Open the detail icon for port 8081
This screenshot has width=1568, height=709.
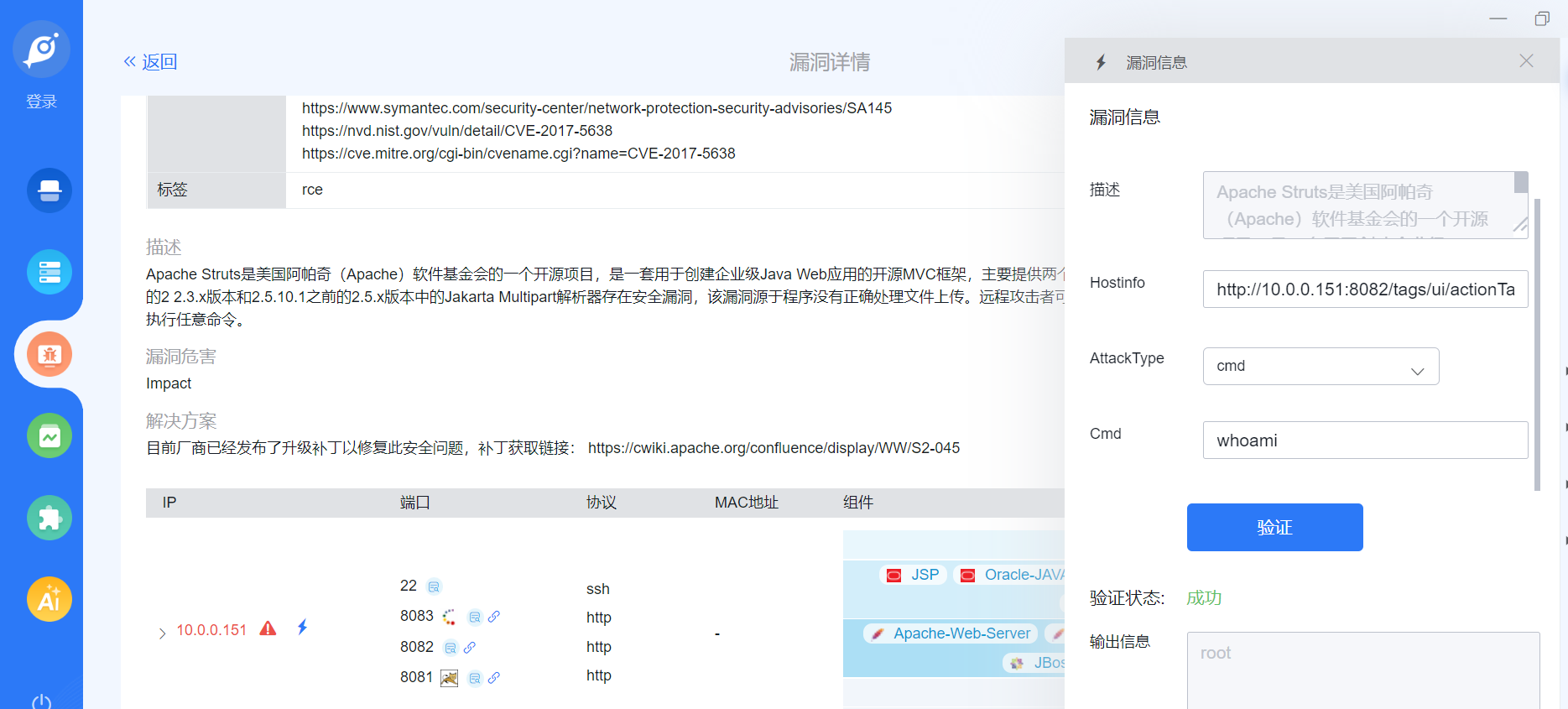[475, 678]
